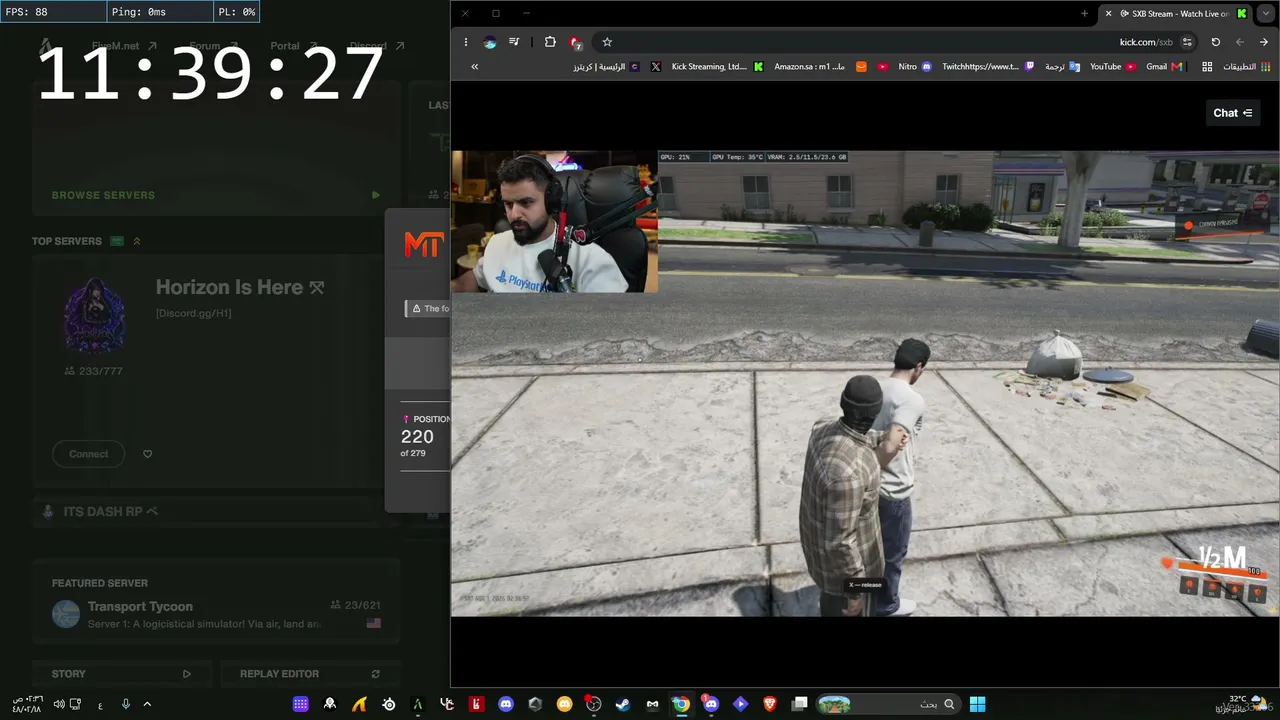Open the Chrome three-dot menu
1280x720 pixels.
pyautogui.click(x=466, y=42)
